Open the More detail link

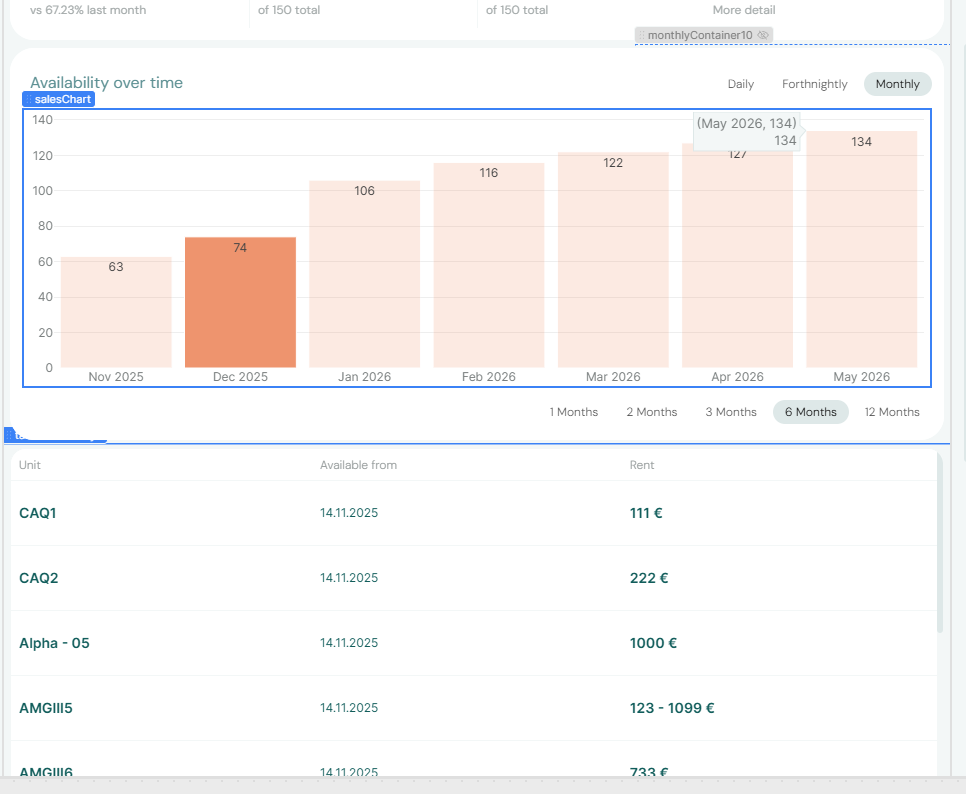(743, 10)
